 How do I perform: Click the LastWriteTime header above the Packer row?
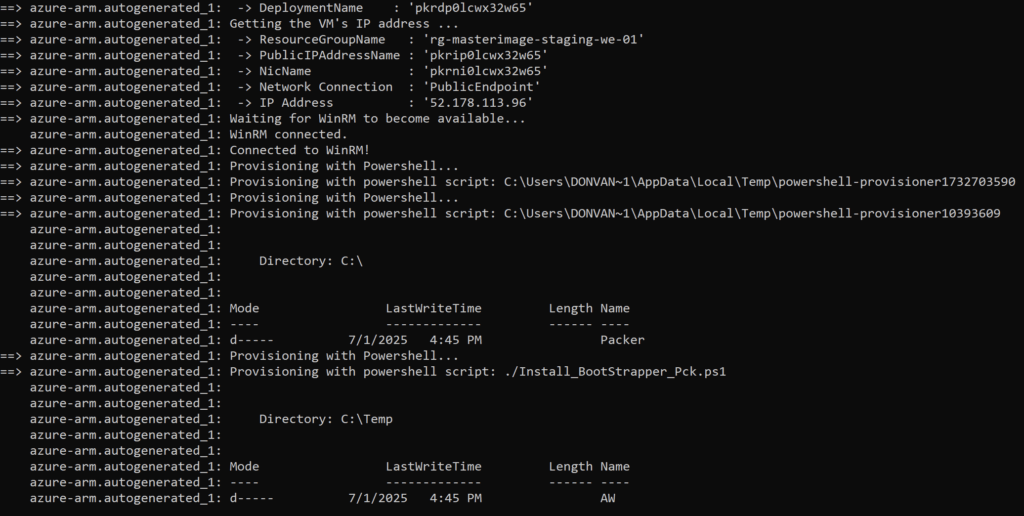click(x=433, y=309)
